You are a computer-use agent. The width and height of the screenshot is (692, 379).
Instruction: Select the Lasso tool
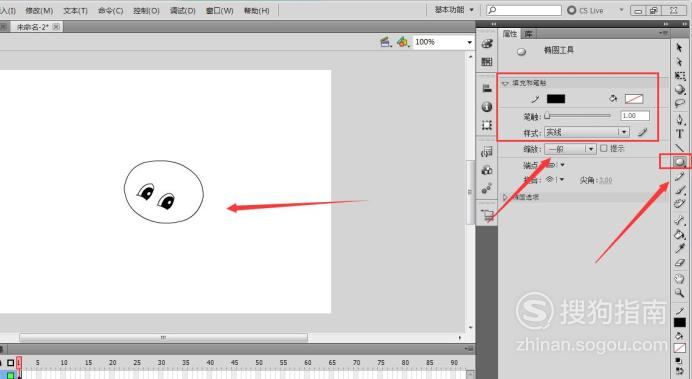(680, 104)
